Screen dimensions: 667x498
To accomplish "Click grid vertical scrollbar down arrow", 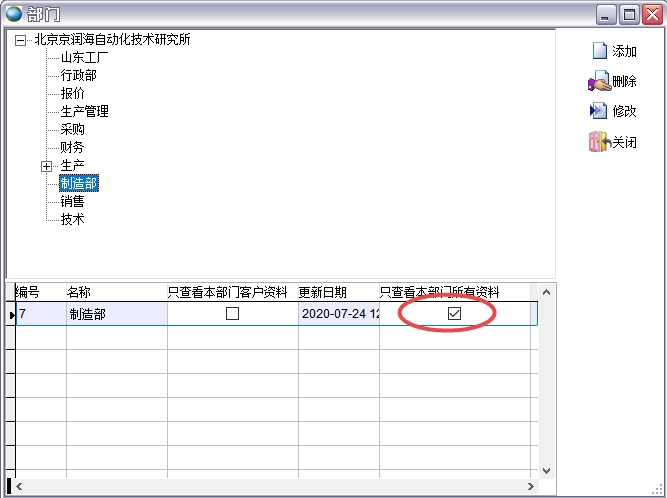I will tap(546, 470).
